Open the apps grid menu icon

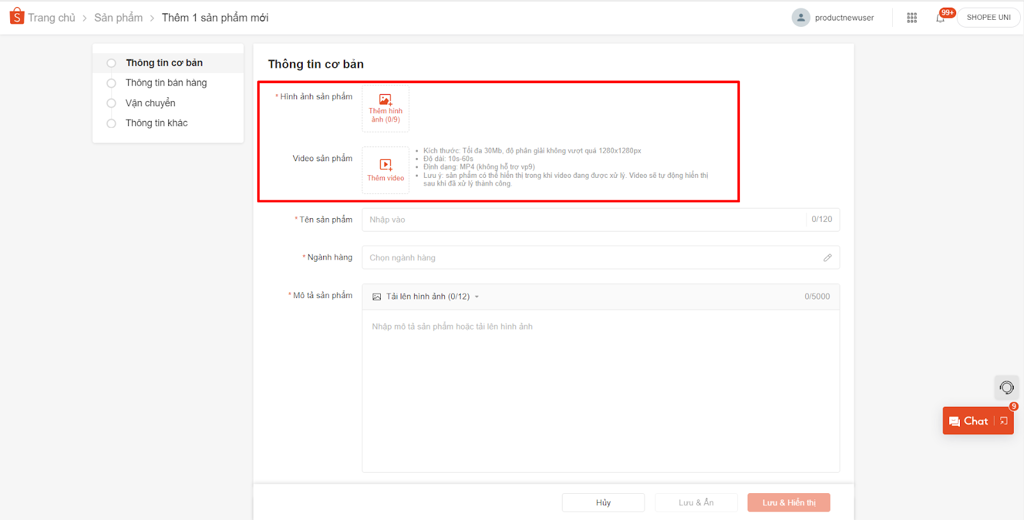(912, 18)
